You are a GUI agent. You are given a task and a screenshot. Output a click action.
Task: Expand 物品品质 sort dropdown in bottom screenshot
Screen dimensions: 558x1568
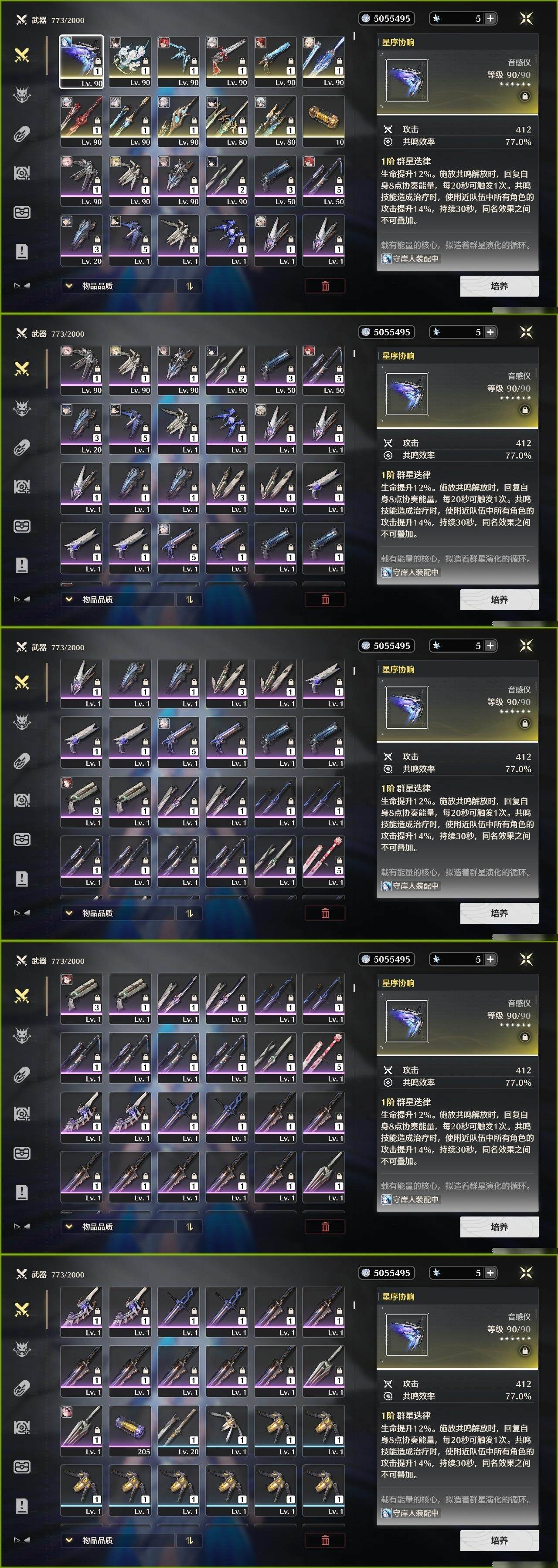click(x=118, y=1540)
